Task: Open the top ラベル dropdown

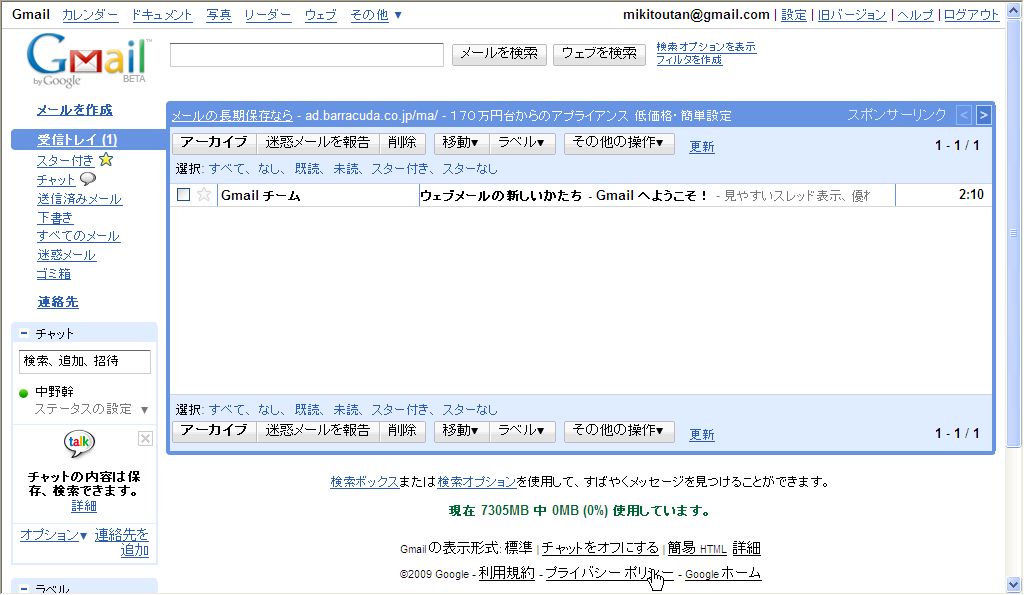Action: pyautogui.click(x=521, y=143)
